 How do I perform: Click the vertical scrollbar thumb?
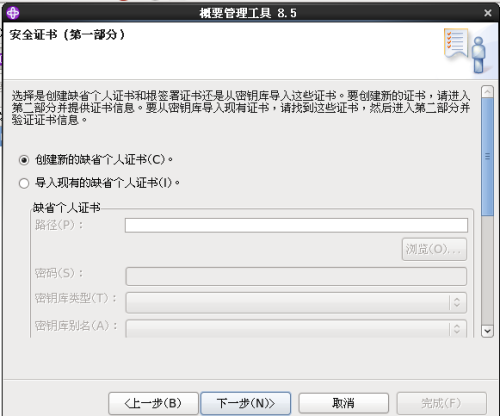pos(488,157)
